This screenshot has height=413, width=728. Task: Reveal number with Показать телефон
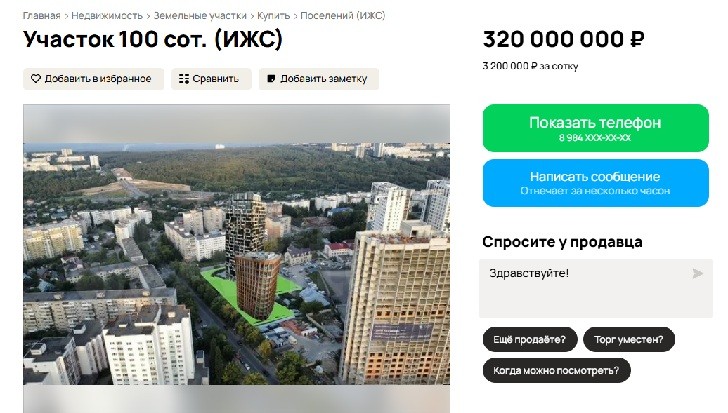(596, 128)
